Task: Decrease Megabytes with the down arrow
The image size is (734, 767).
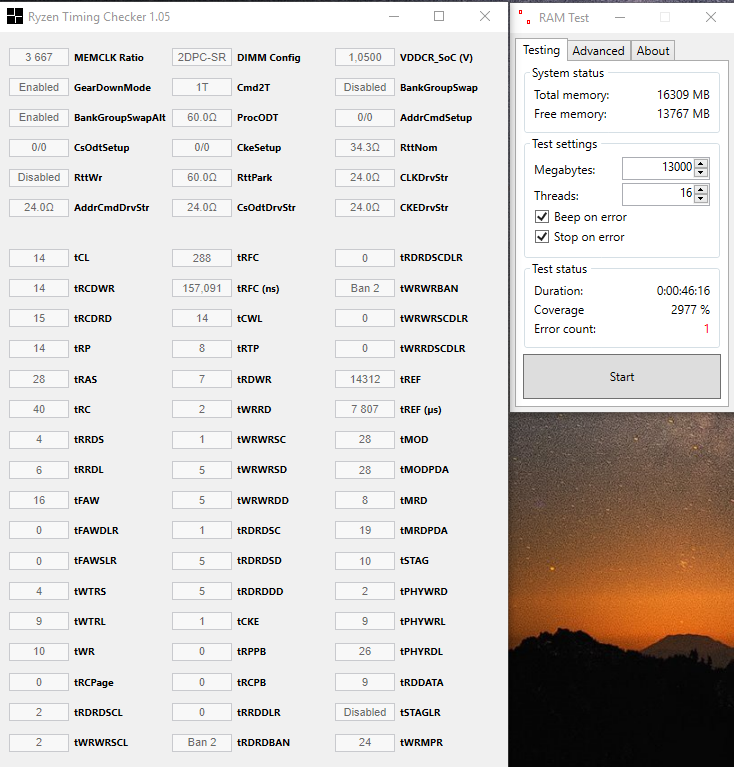Action: [701, 172]
